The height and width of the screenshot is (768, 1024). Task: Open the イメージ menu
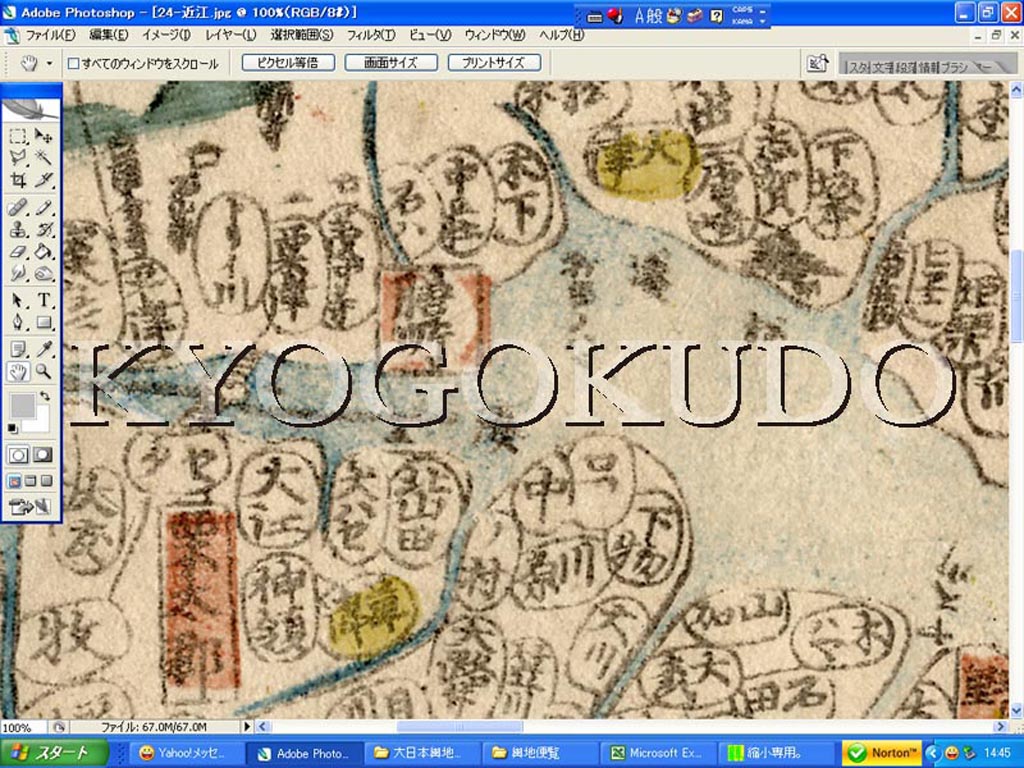point(166,35)
